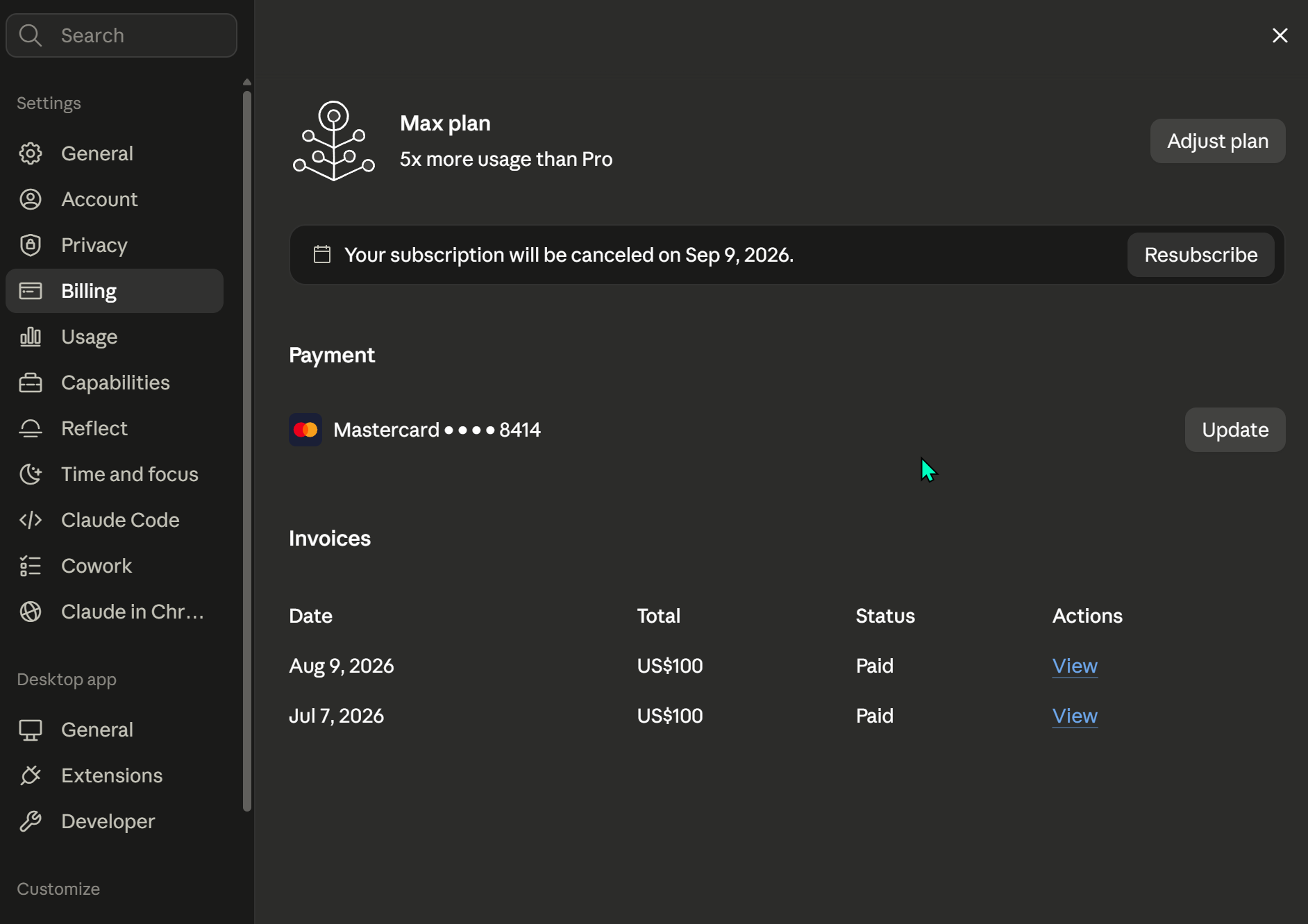
Task: Click the Paid status for Jul 7
Action: (875, 716)
